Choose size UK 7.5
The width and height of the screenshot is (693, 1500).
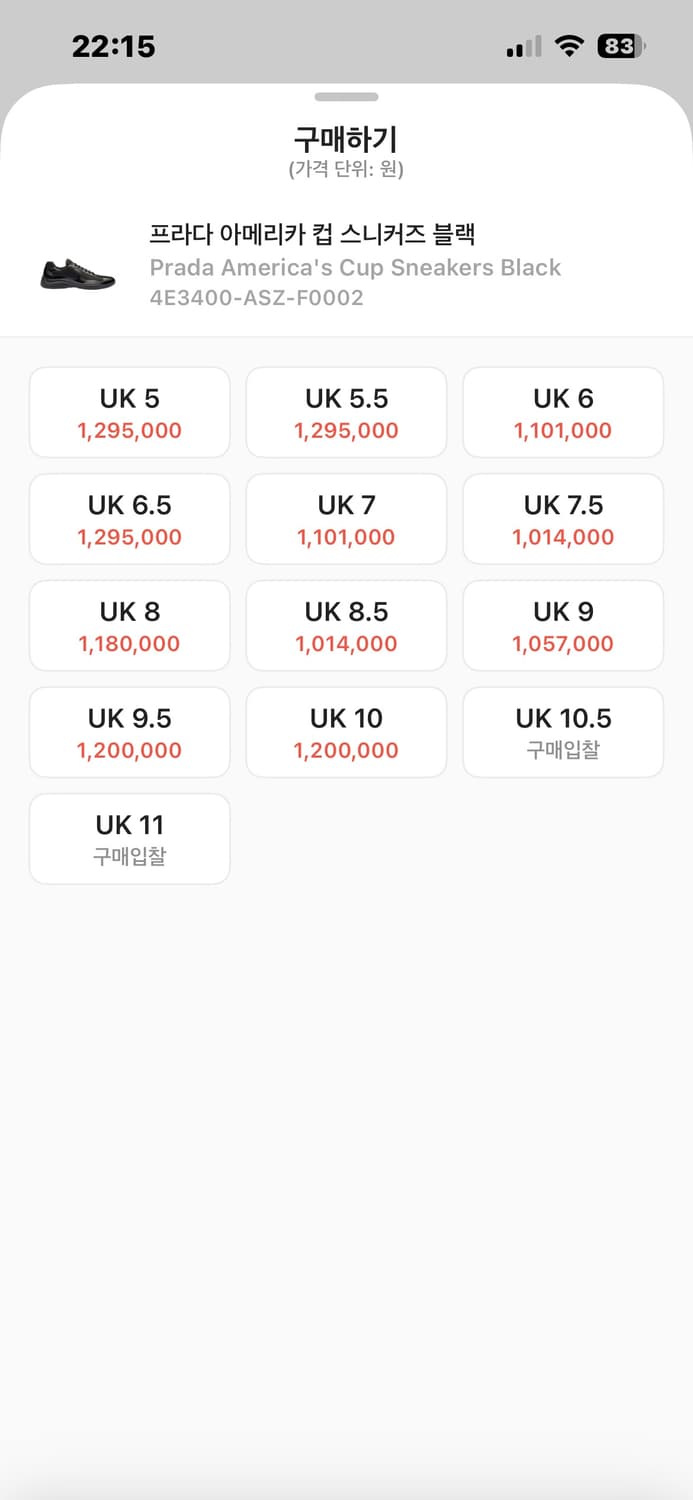[563, 519]
